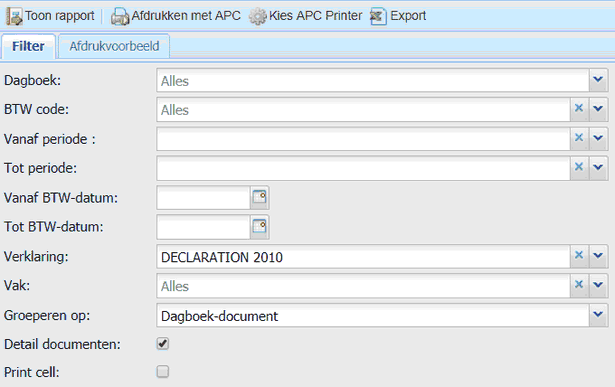Expand the BTW code dropdown
615x387 pixels.
pos(598,109)
